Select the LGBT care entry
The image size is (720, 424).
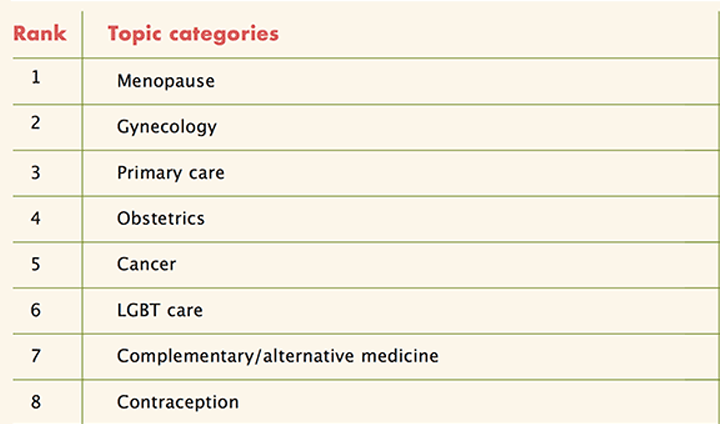[160, 310]
